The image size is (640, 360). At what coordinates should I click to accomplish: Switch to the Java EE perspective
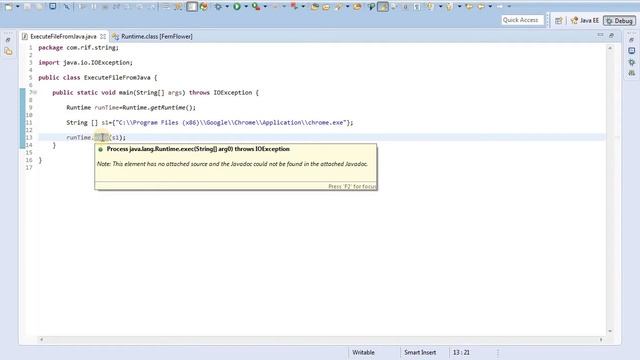(585, 20)
